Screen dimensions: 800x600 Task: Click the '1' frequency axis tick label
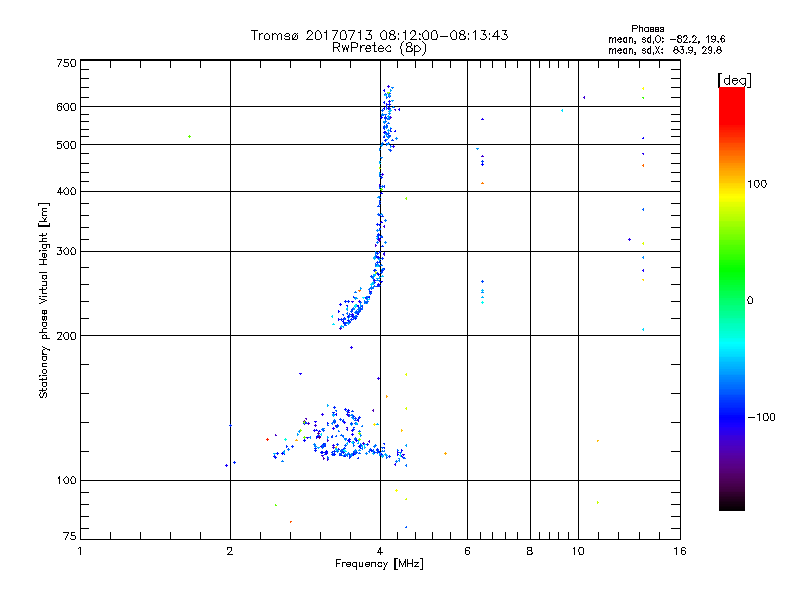[x=80, y=551]
